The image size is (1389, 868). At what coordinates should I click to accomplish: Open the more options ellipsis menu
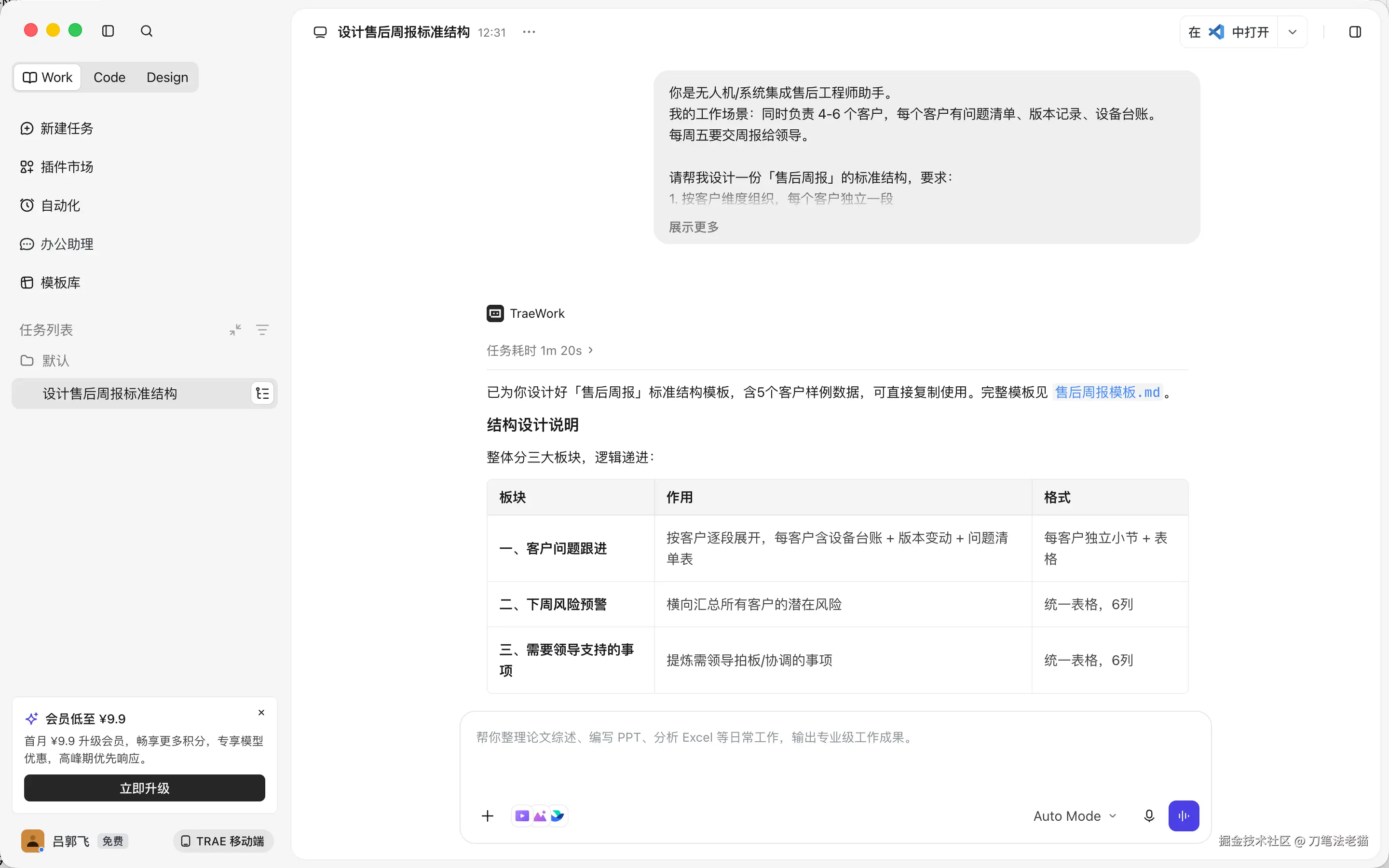529,32
